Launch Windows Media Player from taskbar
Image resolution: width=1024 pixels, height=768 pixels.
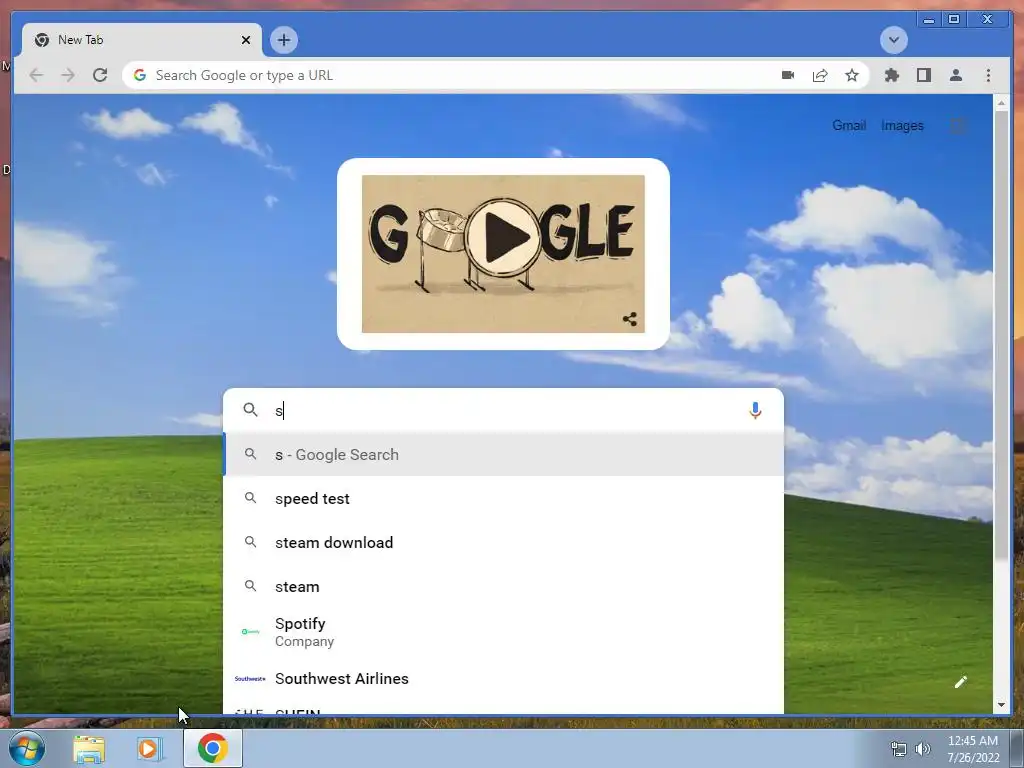point(148,748)
